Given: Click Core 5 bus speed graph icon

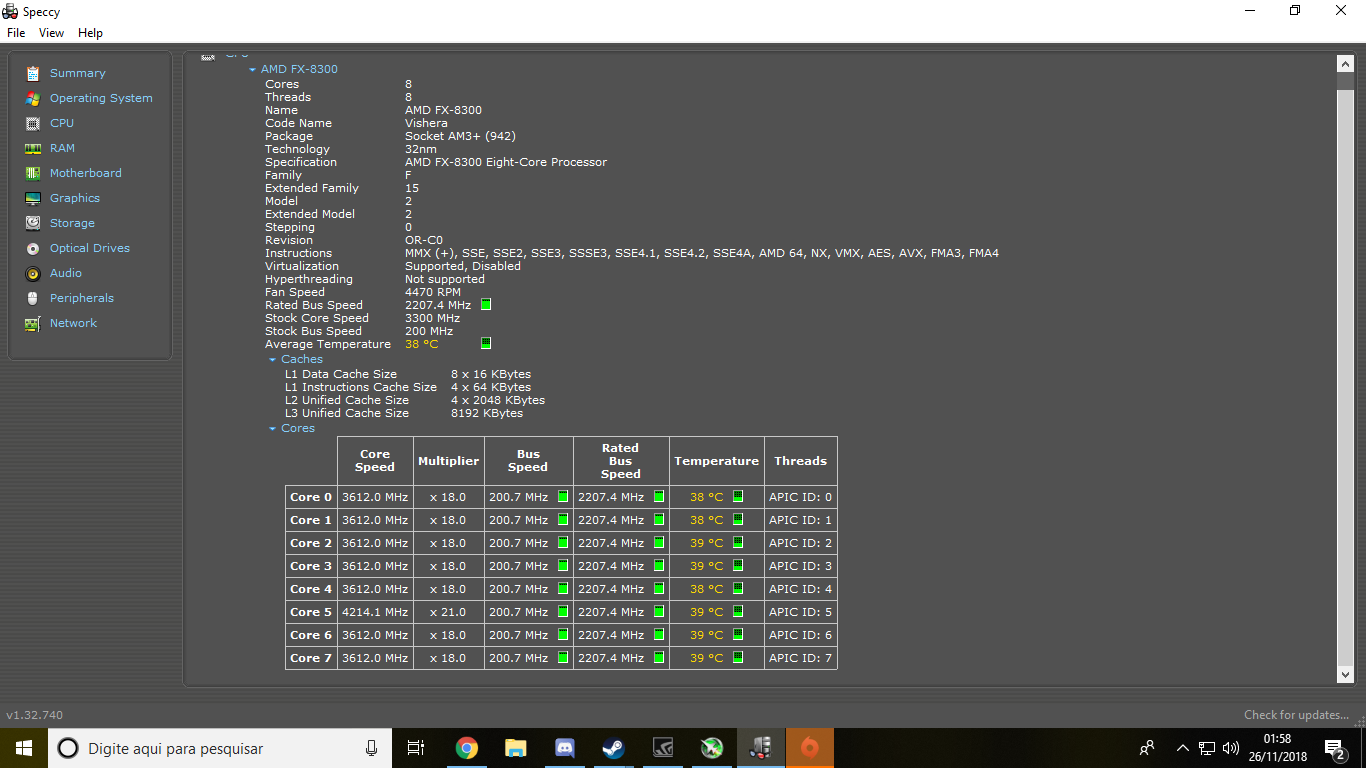Looking at the screenshot, I should (563, 611).
